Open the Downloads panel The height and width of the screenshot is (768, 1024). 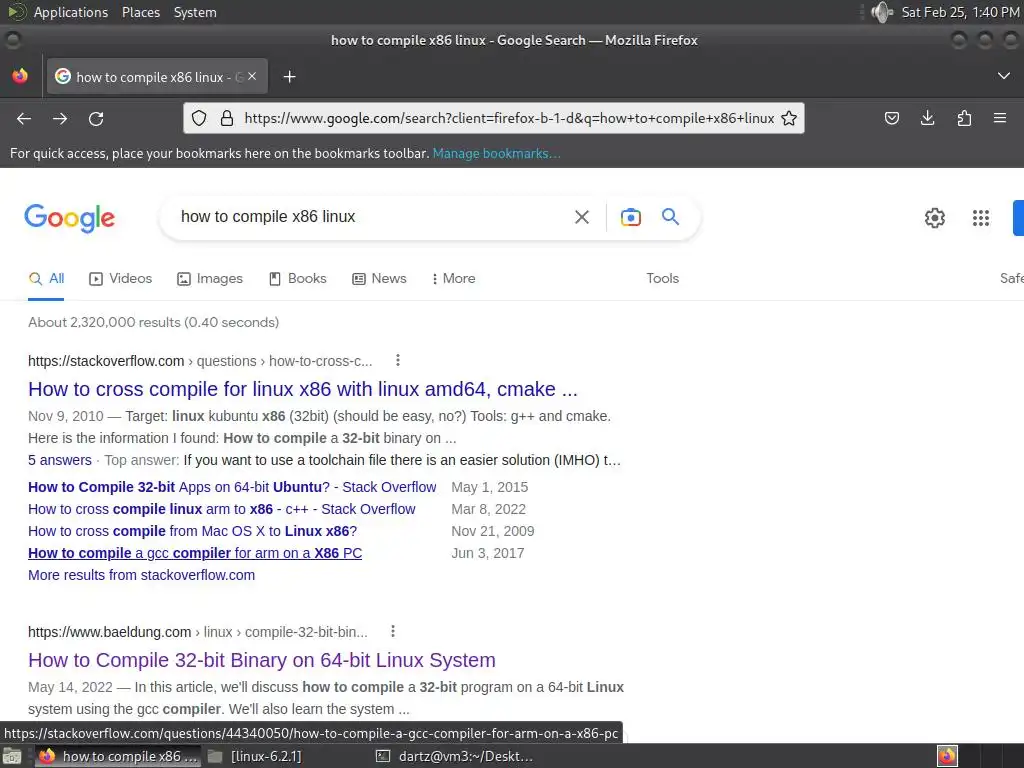coord(927,118)
